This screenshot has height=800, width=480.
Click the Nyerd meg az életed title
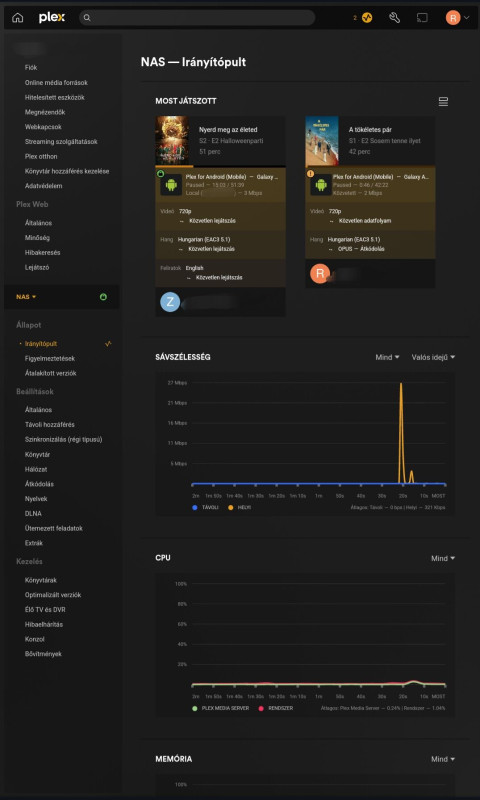(228, 130)
